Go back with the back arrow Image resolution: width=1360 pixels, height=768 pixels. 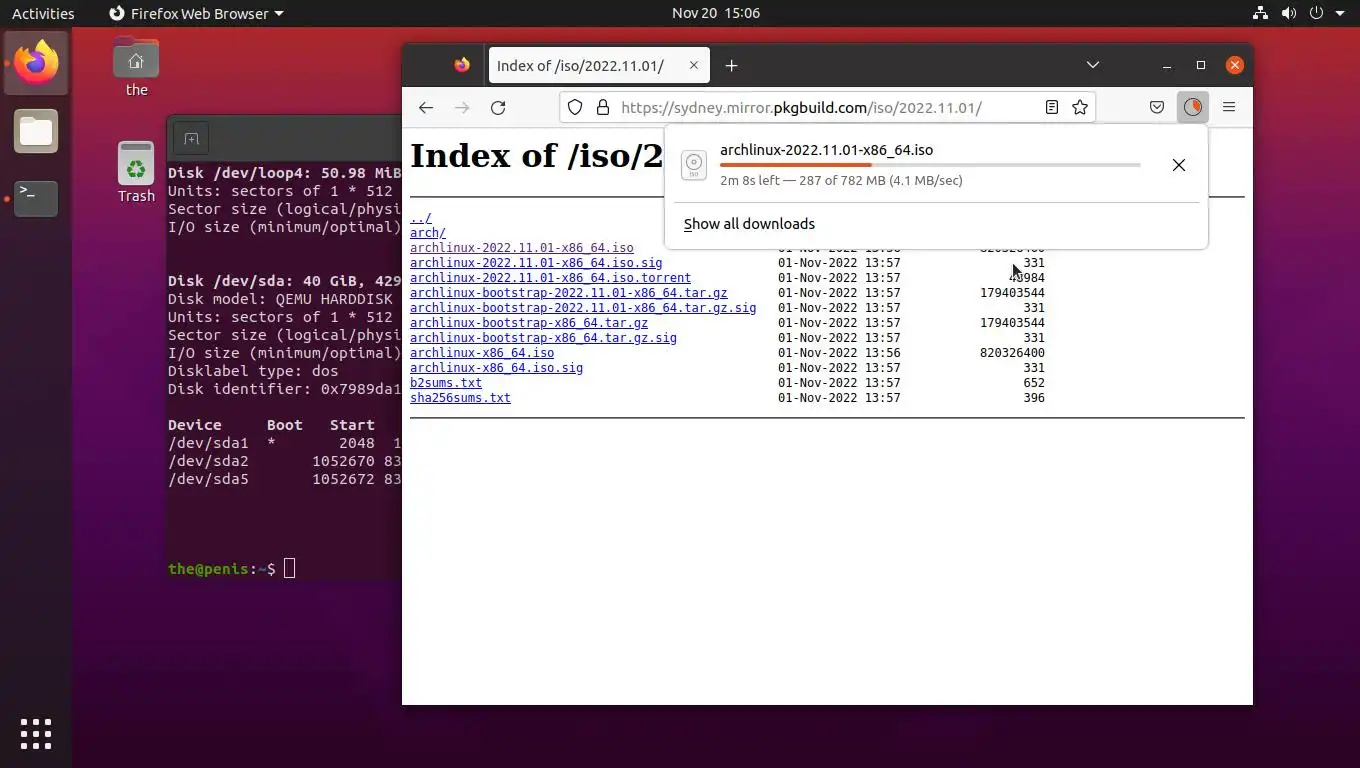tap(426, 107)
